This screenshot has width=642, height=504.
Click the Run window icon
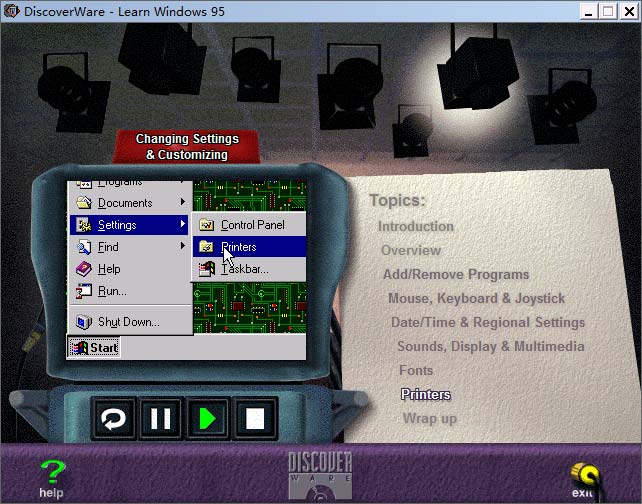(x=84, y=291)
